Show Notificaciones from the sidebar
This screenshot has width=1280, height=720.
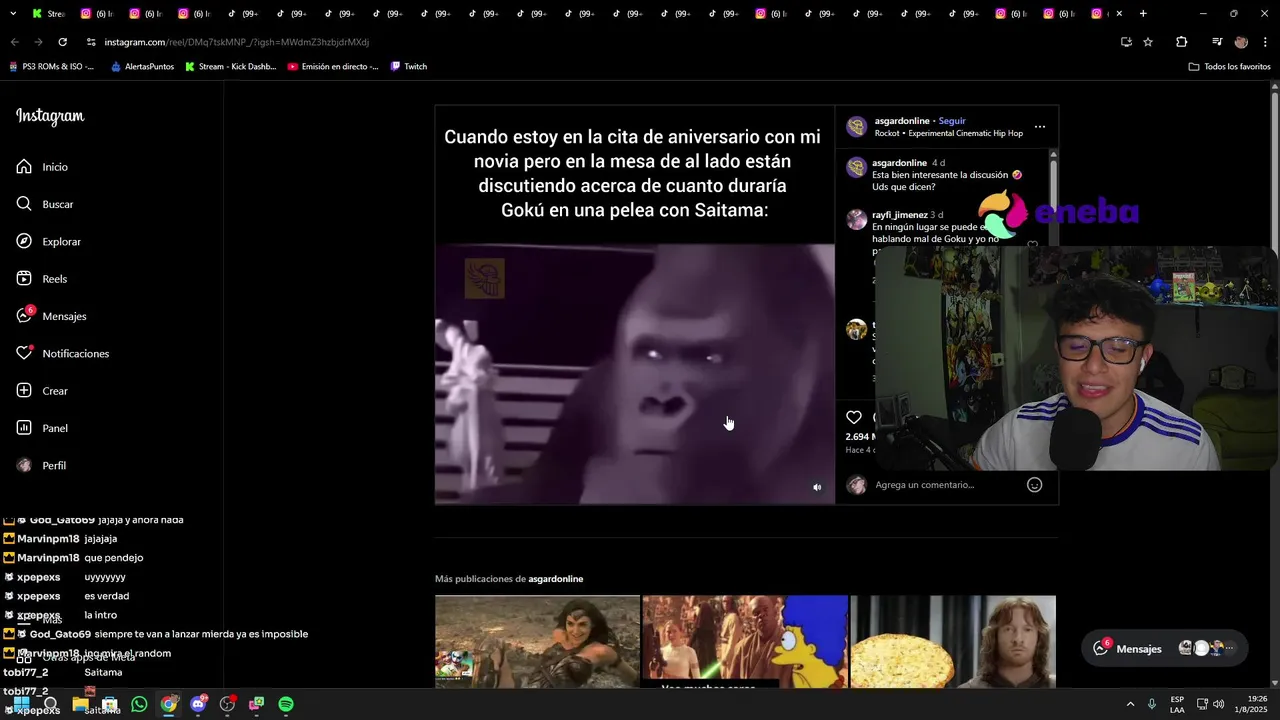coord(62,354)
